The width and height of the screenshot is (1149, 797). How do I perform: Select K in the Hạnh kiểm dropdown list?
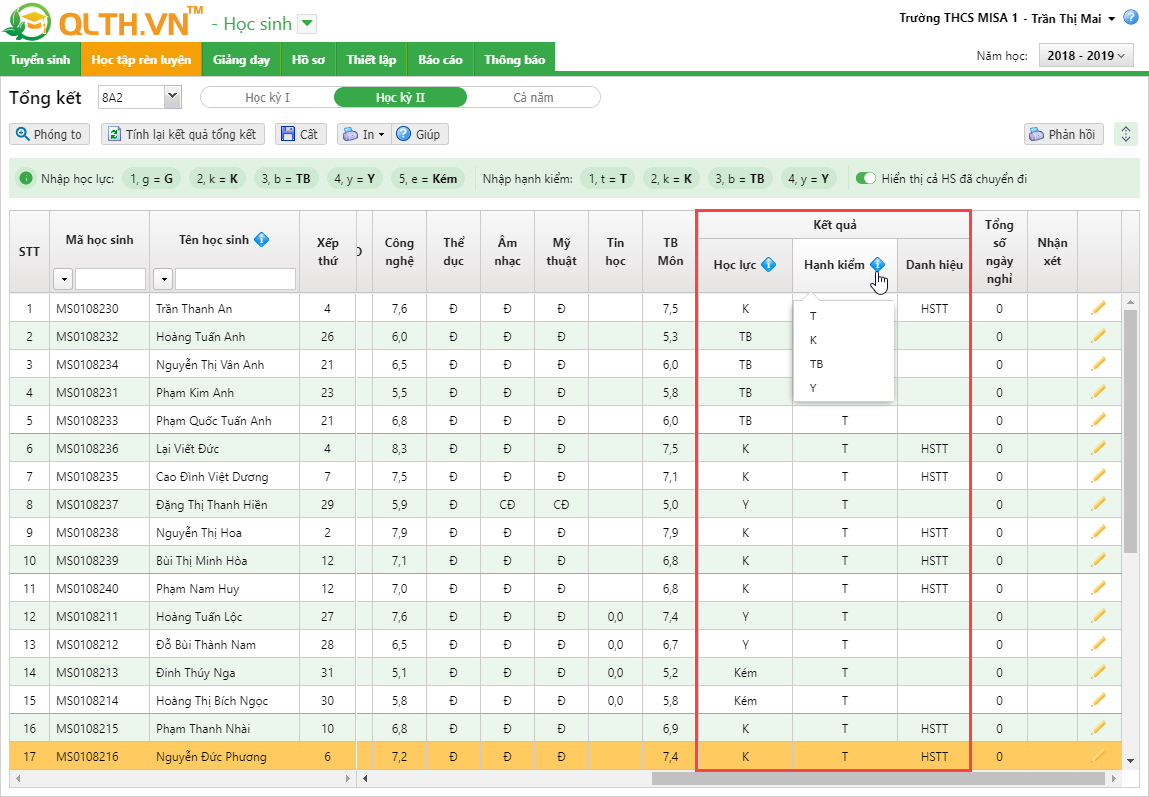tap(843, 340)
